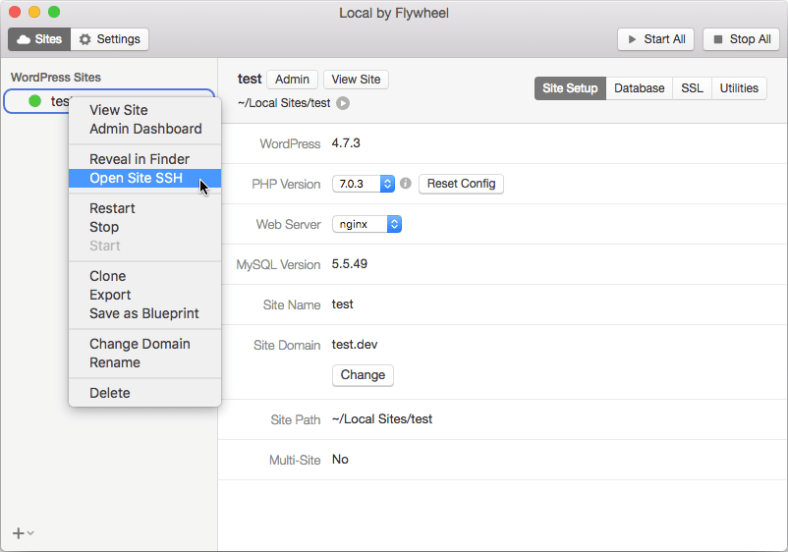Switch to the Database tab
The image size is (788, 552).
(639, 88)
